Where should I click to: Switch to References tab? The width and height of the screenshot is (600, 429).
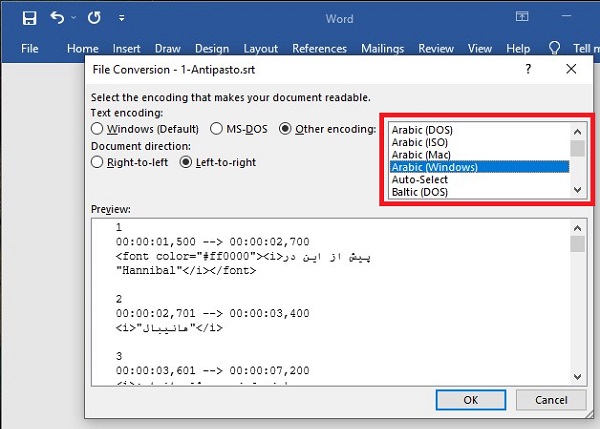(320, 49)
